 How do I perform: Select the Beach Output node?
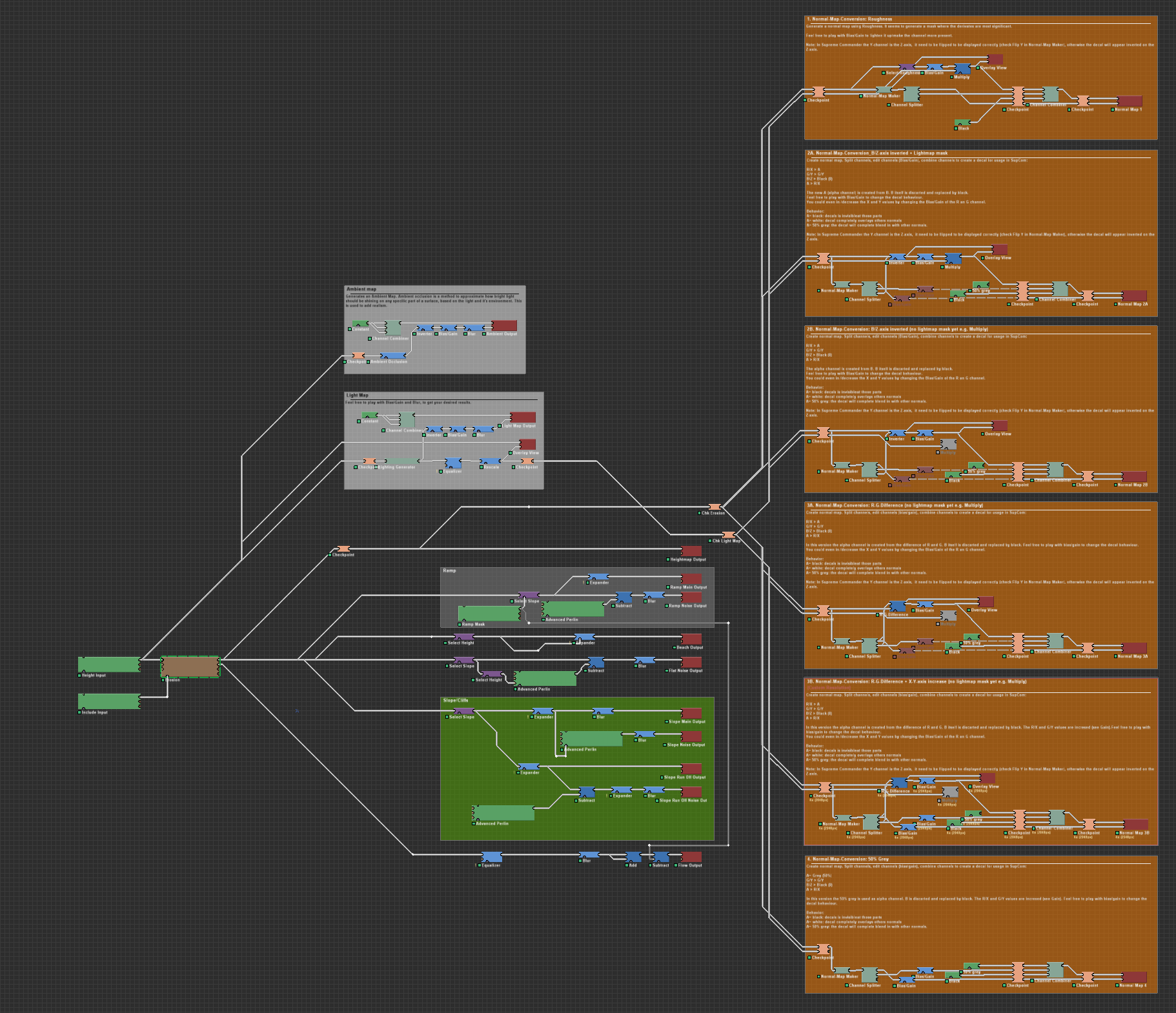click(692, 639)
